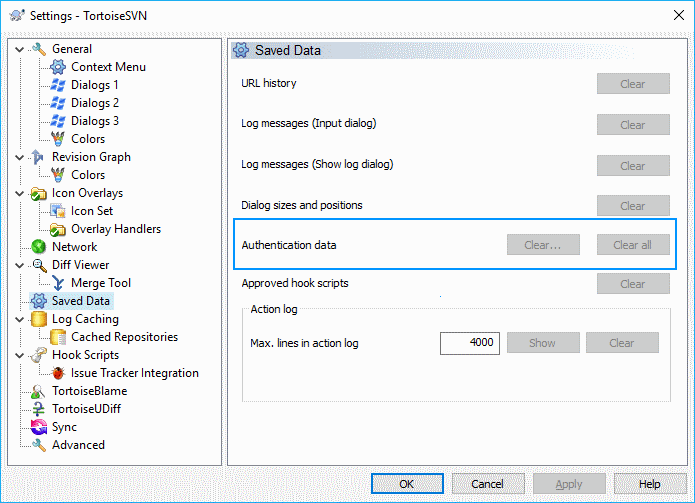
Task: Click the Cached Repositories icon
Action: click(58, 337)
